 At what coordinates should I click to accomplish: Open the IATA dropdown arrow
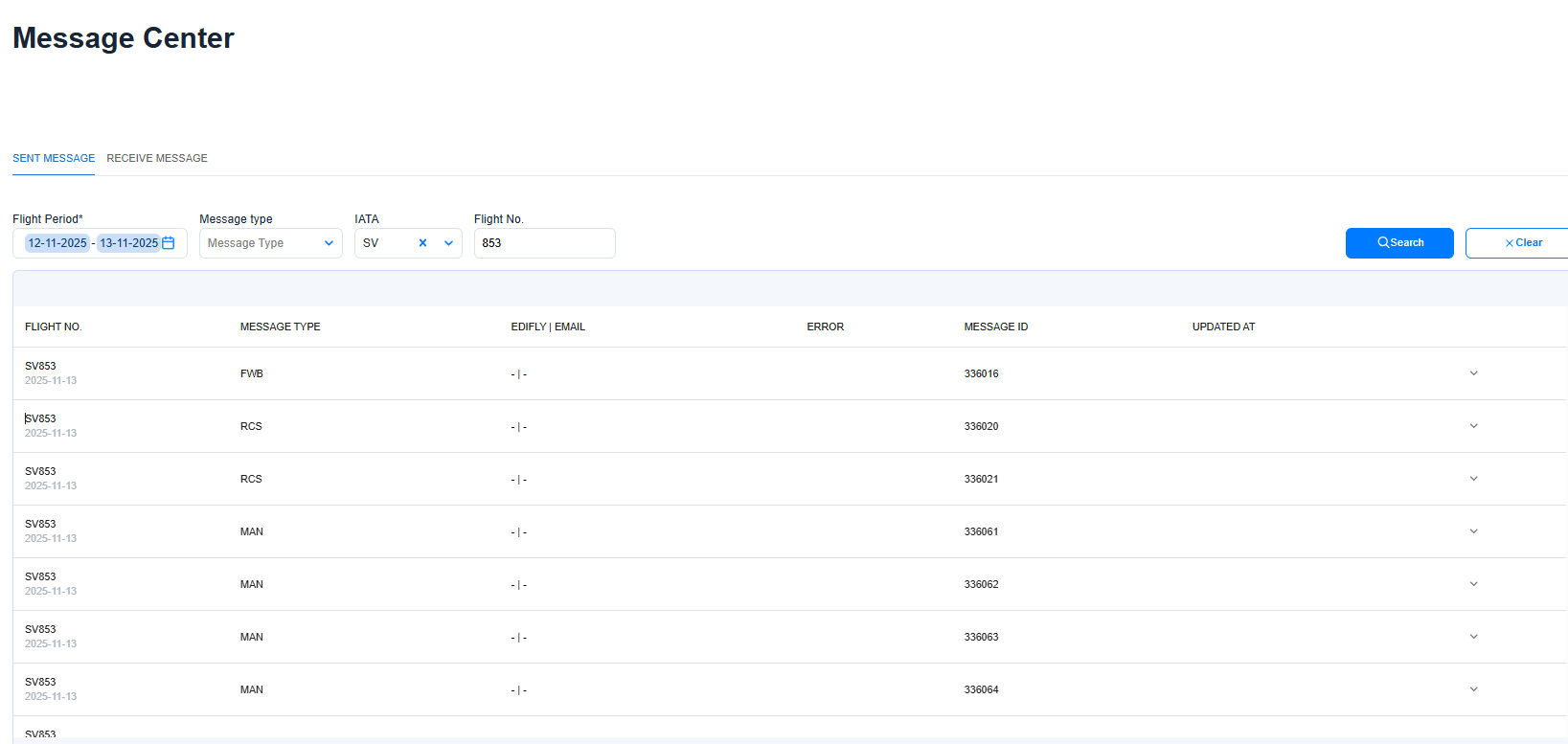click(448, 243)
